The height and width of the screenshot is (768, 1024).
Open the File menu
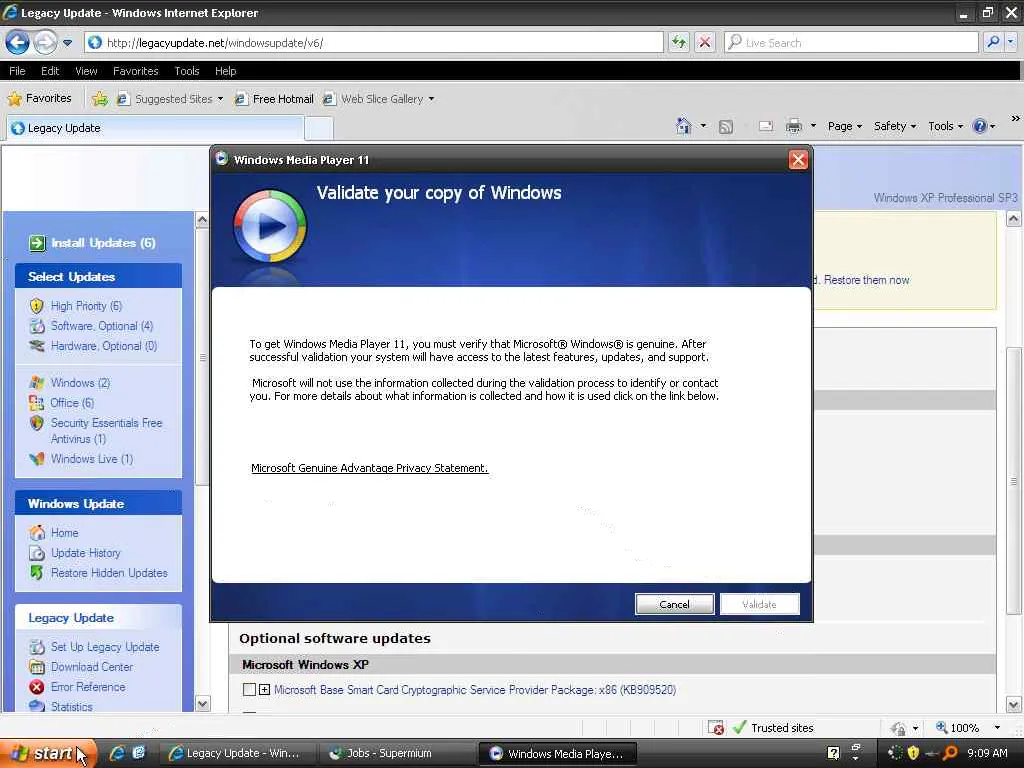click(x=17, y=71)
